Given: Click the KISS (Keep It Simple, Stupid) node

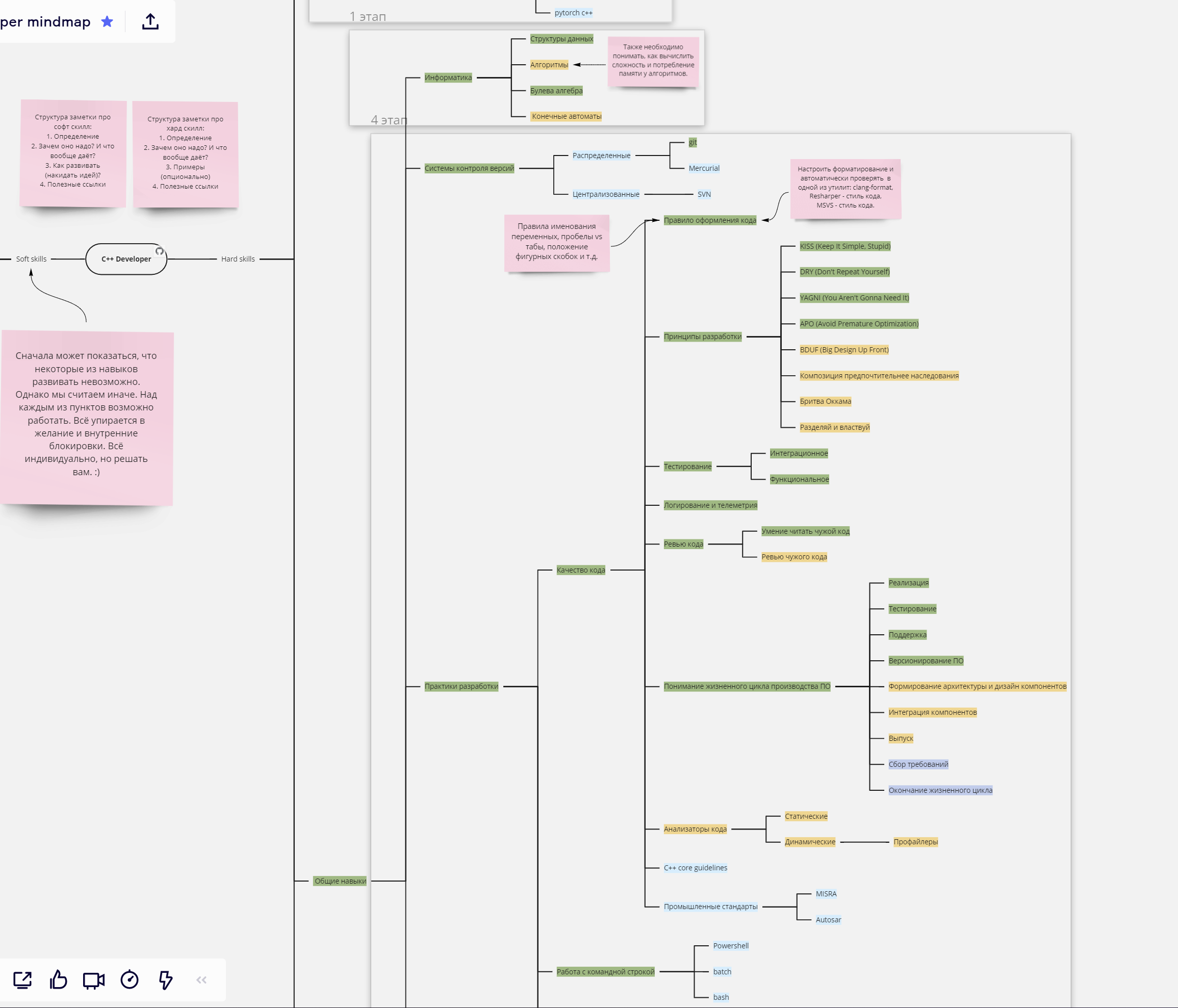Looking at the screenshot, I should [x=845, y=246].
